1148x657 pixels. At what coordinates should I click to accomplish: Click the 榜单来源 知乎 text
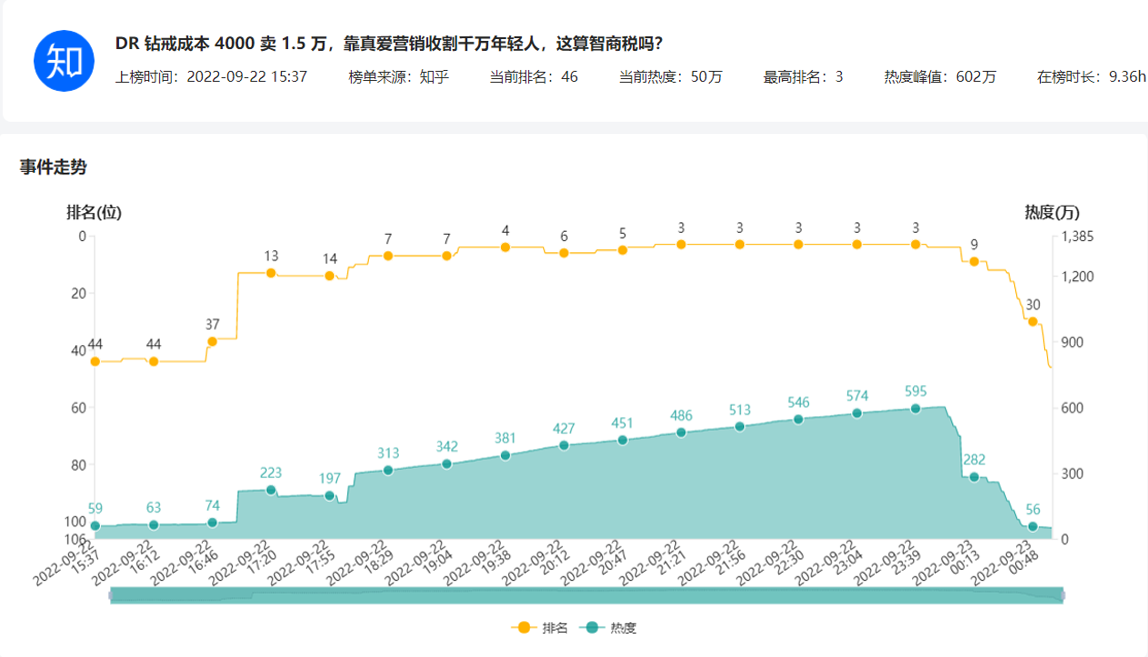click(x=398, y=77)
